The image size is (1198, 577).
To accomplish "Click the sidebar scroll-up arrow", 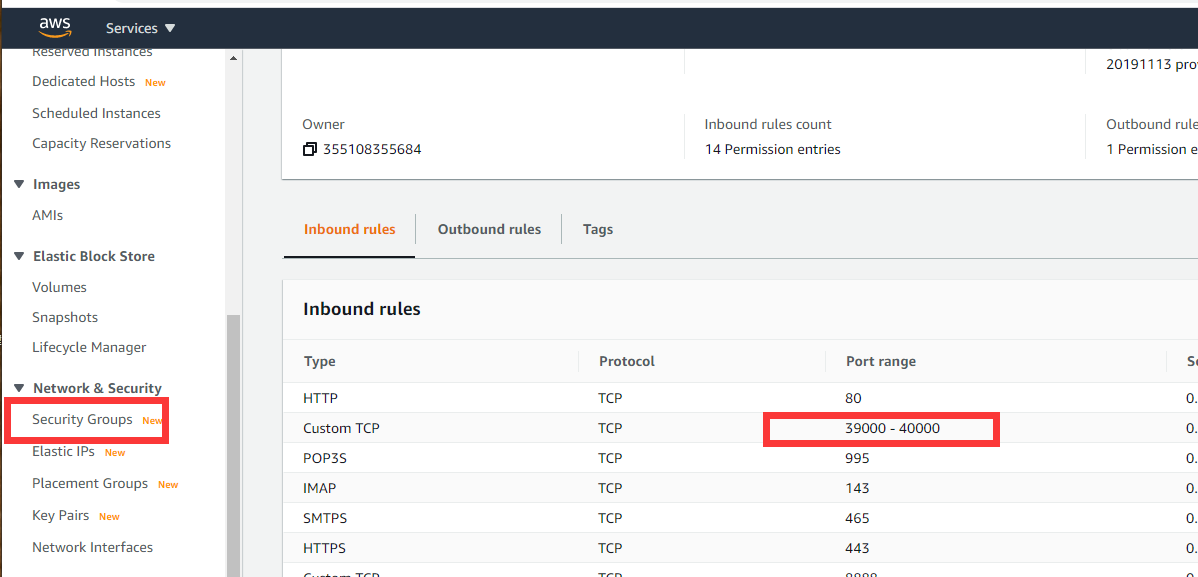I will tap(234, 58).
